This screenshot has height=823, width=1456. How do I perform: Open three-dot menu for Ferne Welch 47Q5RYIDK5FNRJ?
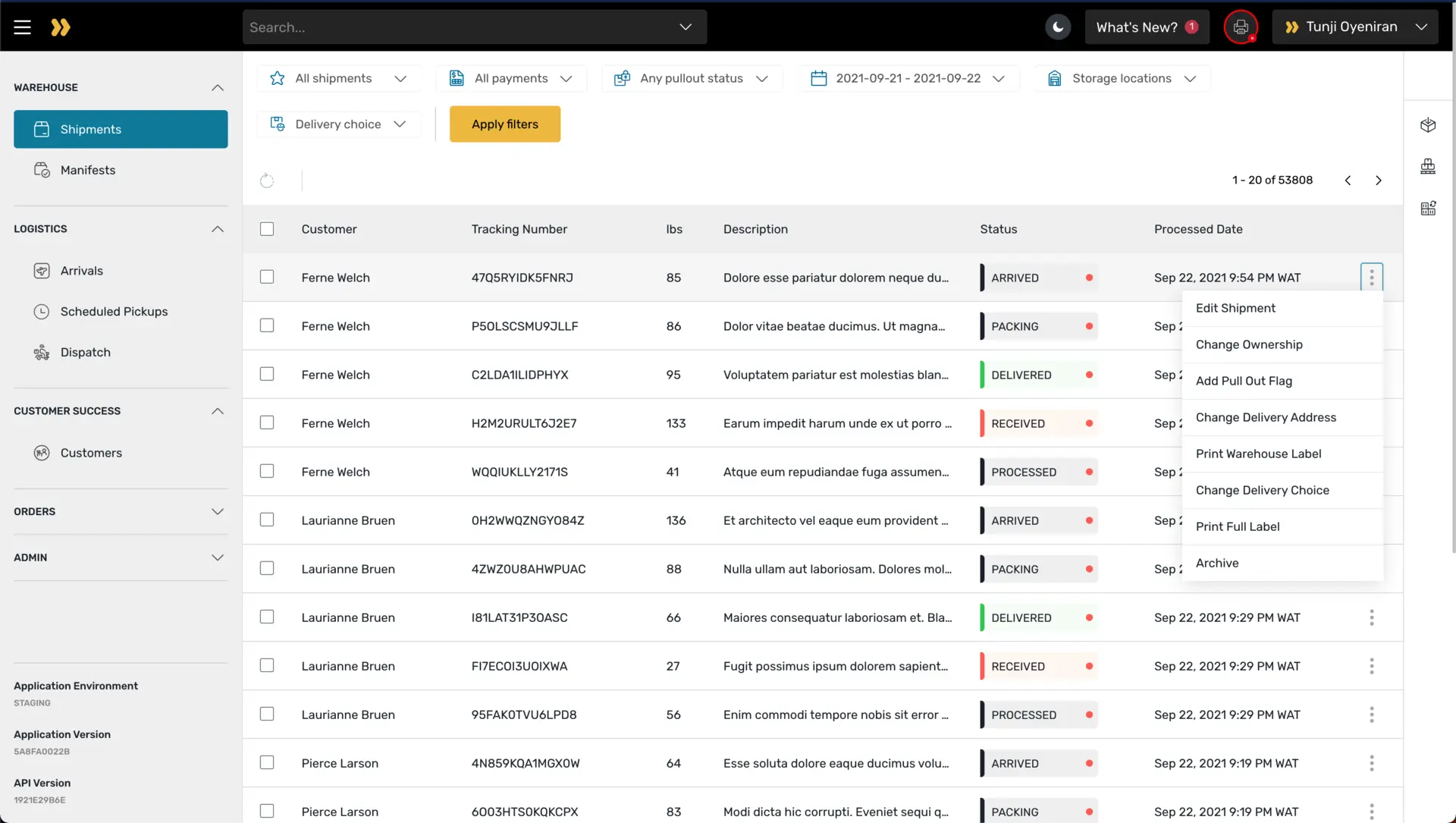[1372, 278]
